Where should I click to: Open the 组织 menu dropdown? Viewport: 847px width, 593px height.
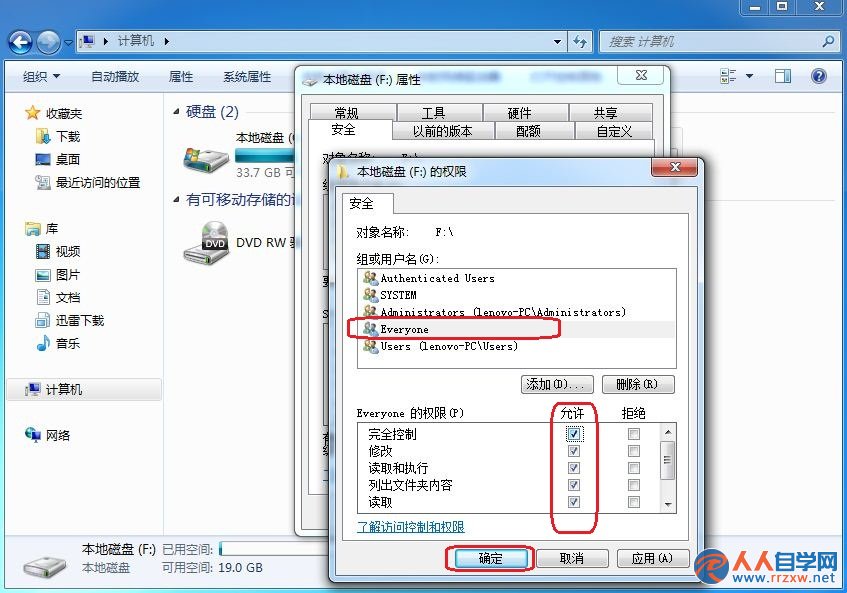click(x=41, y=77)
